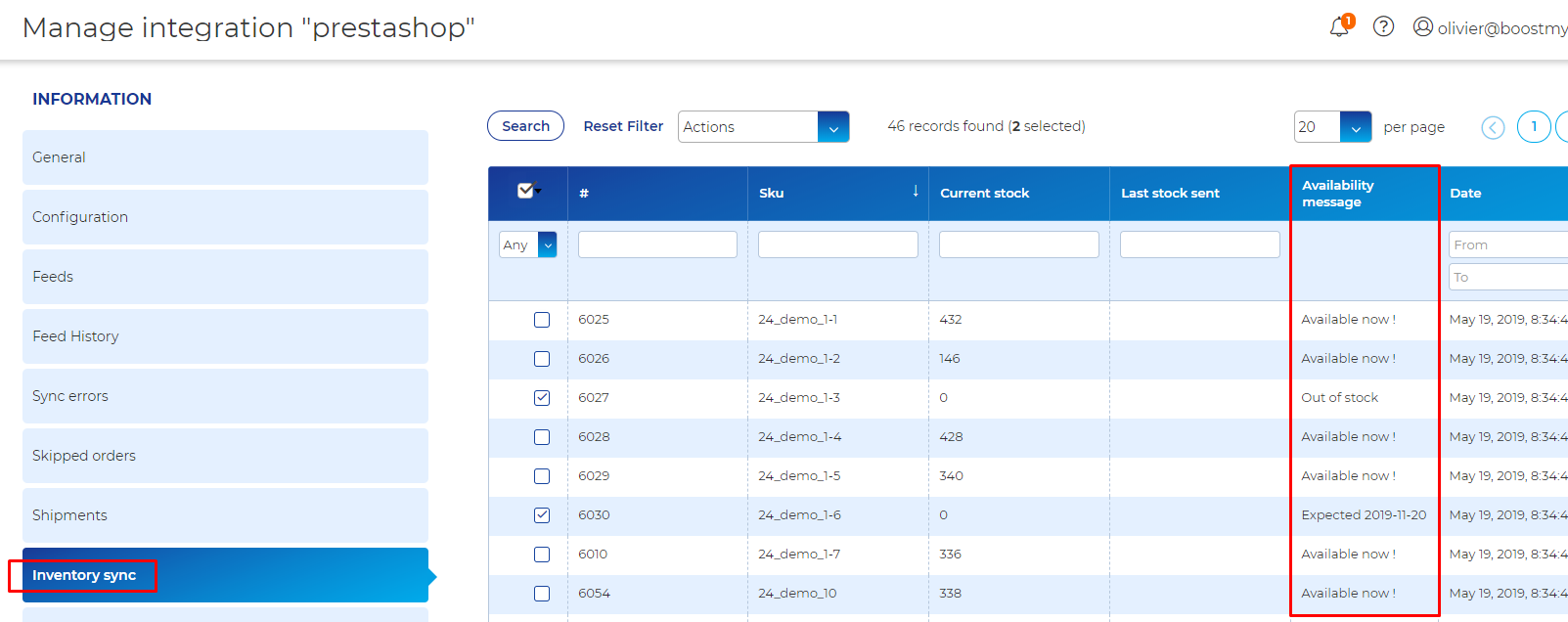The height and width of the screenshot is (622, 1568).
Task: Check the box for row 6025
Action: point(542,320)
